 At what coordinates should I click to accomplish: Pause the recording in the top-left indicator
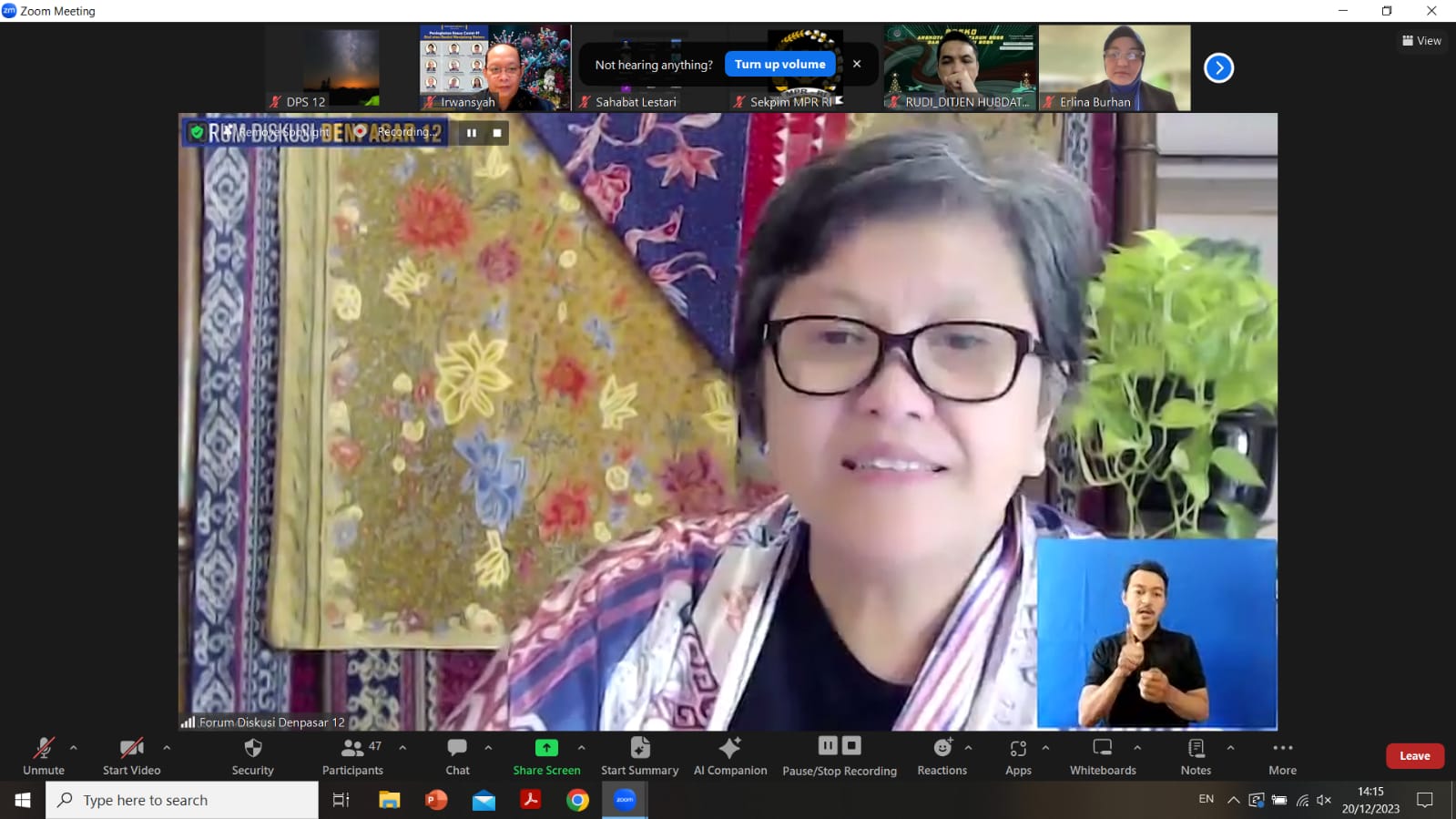tap(472, 133)
